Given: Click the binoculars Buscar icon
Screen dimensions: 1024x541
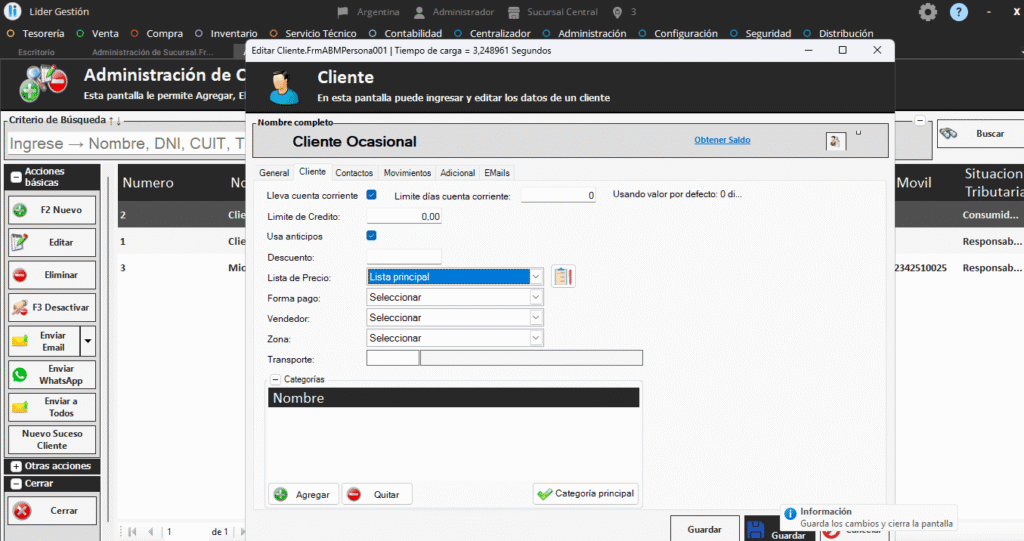Looking at the screenshot, I should tap(949, 134).
